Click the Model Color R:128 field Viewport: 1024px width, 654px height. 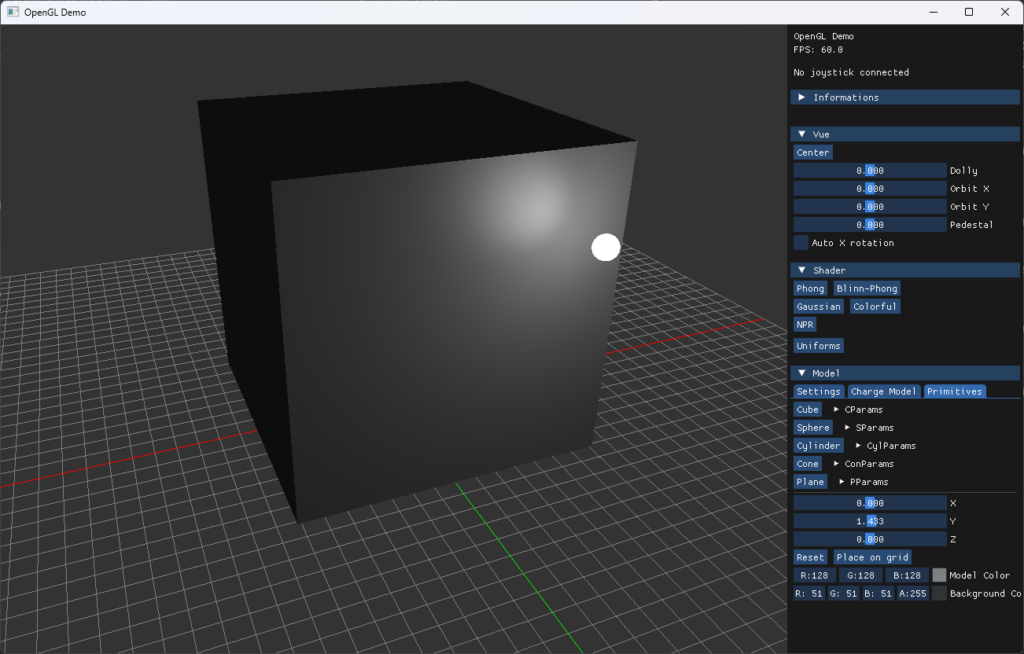[814, 576]
